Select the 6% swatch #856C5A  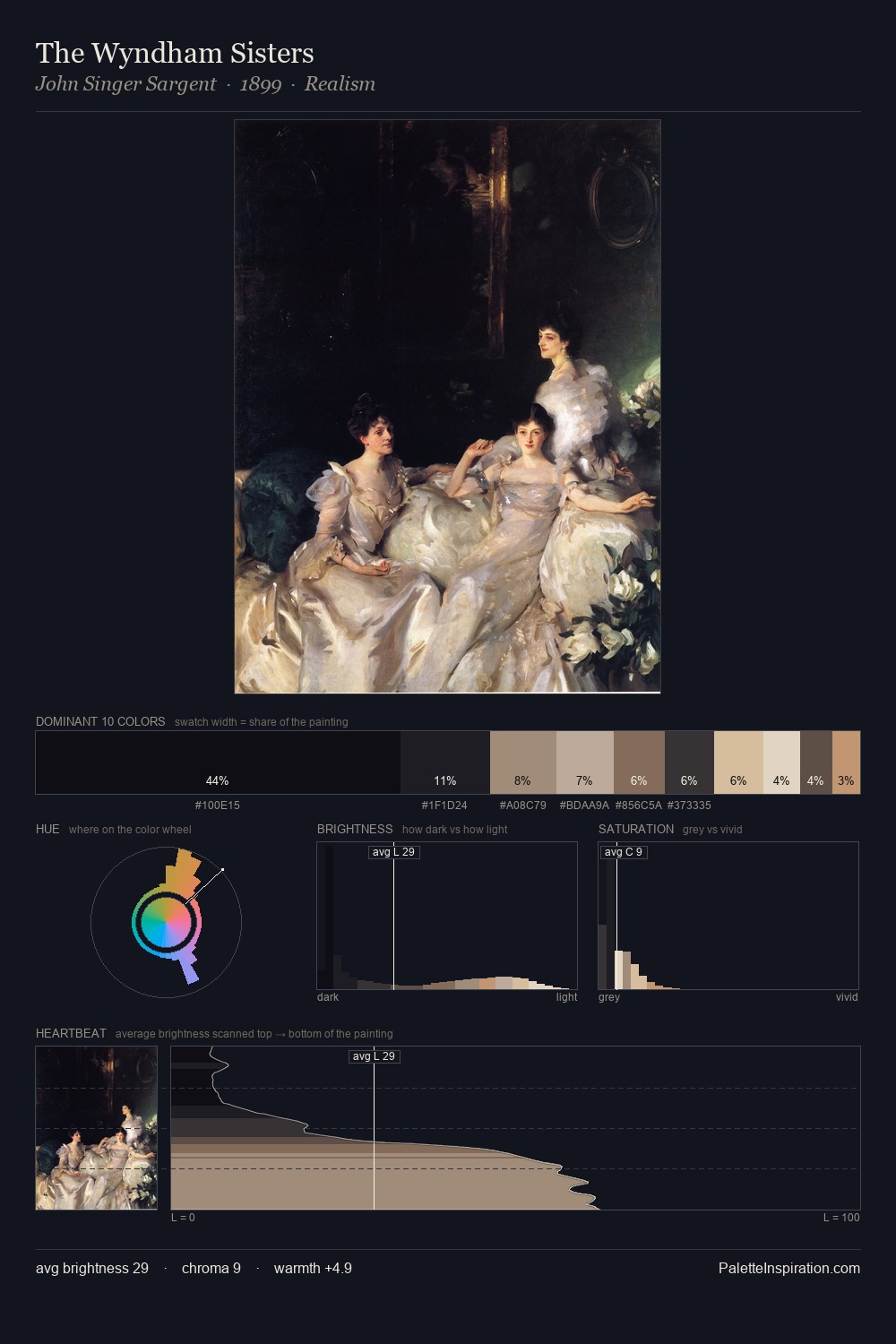point(639,762)
